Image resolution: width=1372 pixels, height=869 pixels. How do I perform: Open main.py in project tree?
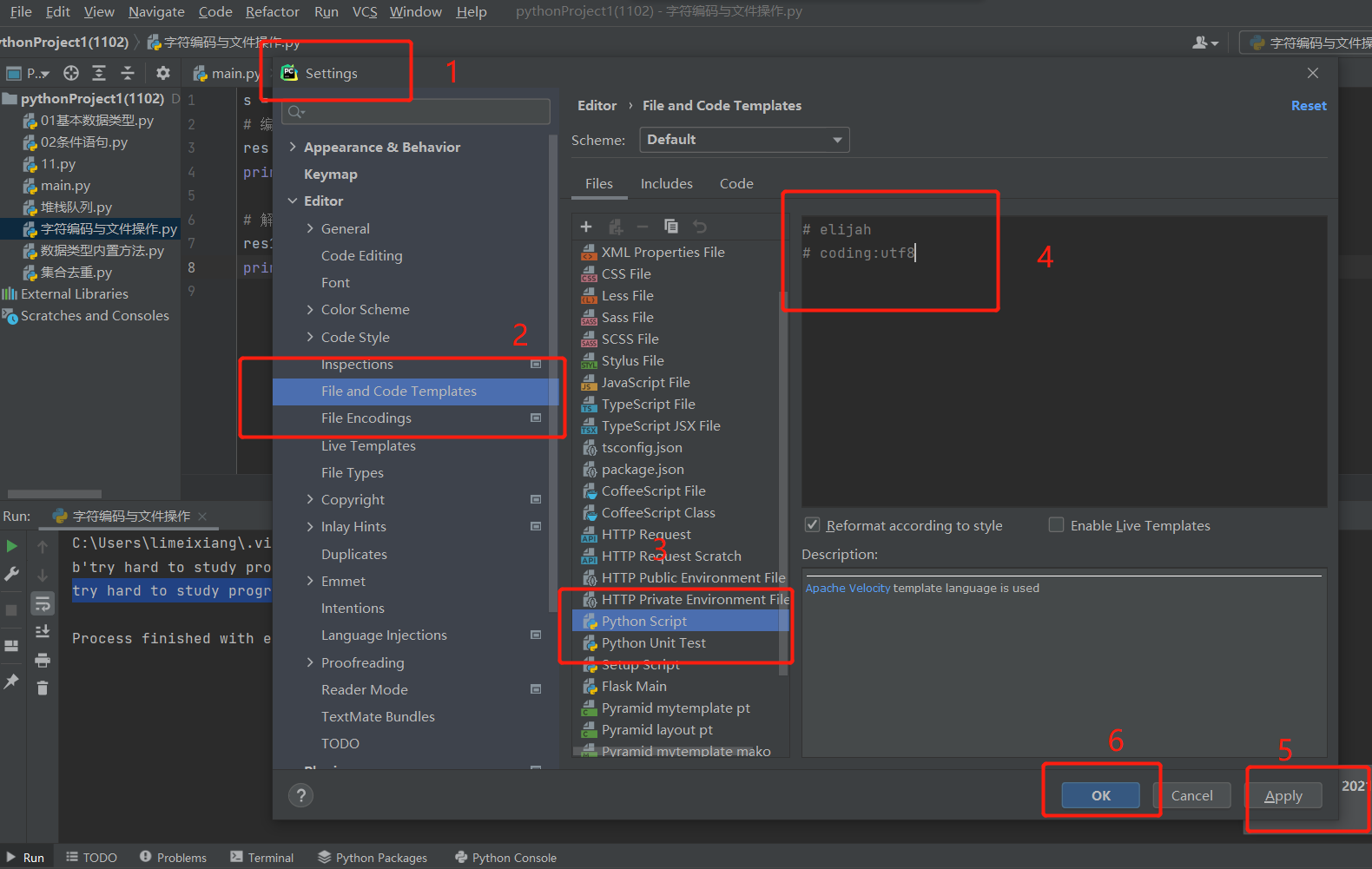[x=65, y=186]
